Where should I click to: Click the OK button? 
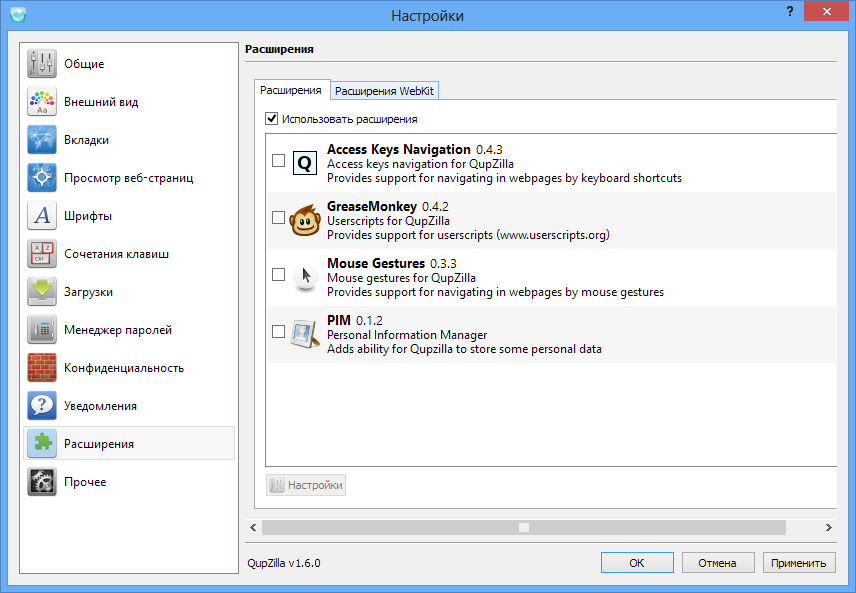point(637,562)
